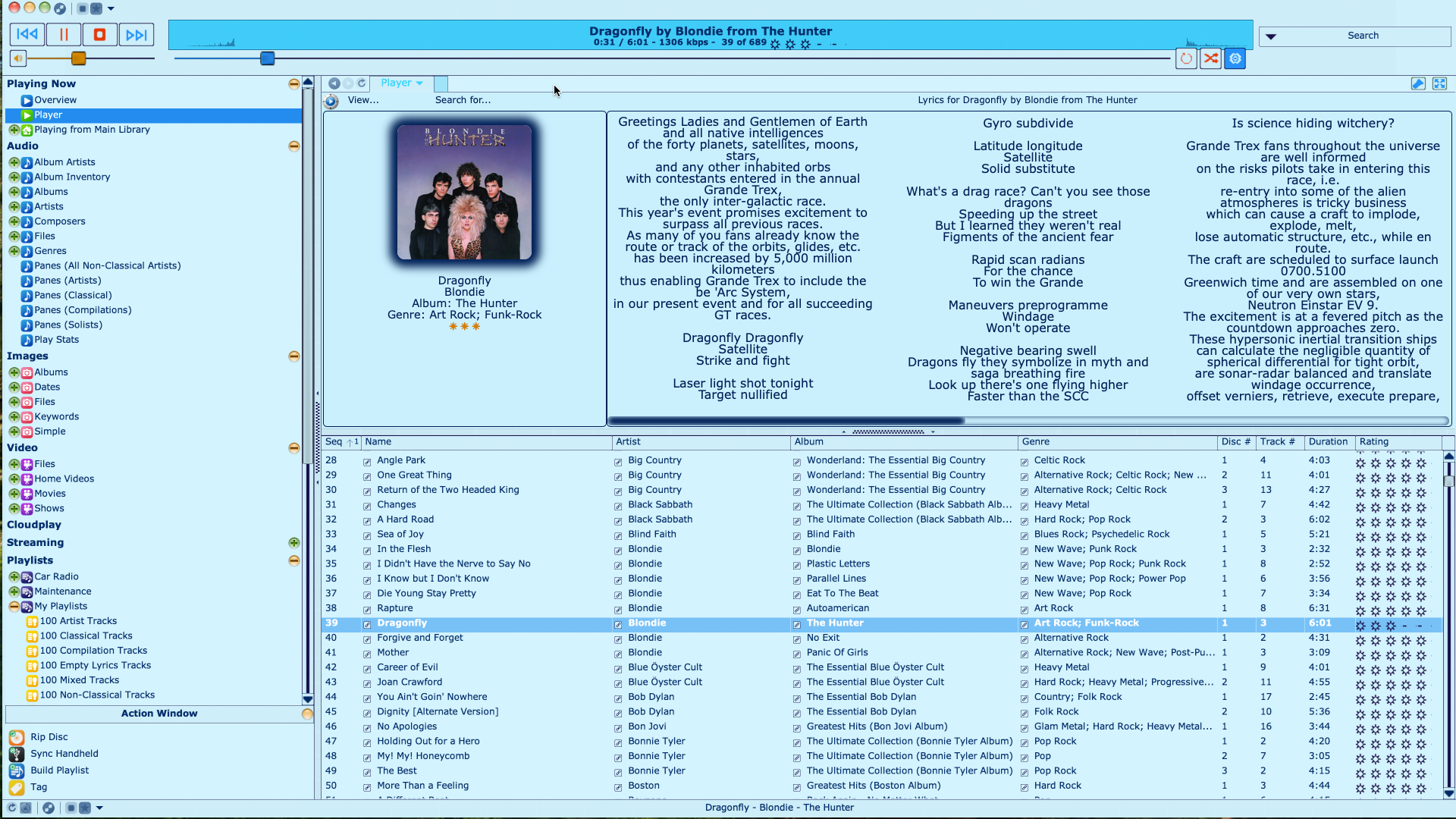
Task: Collapse the Images section
Action: click(x=293, y=356)
